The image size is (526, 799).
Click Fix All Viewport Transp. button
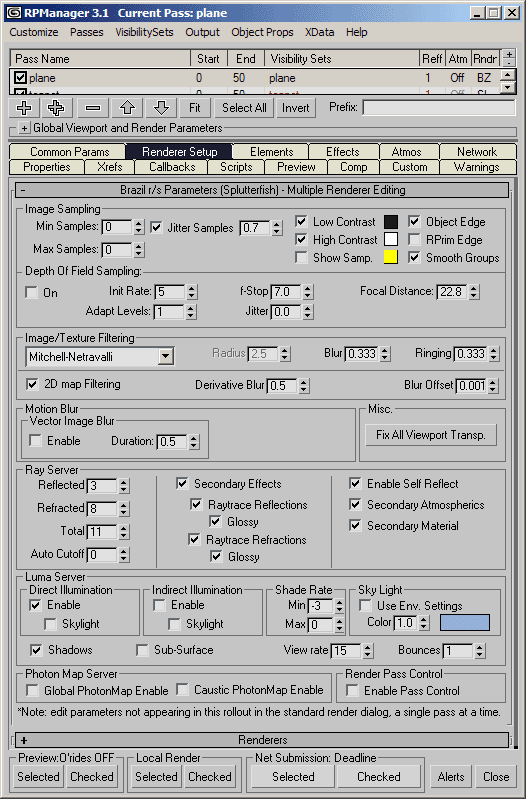(x=431, y=435)
